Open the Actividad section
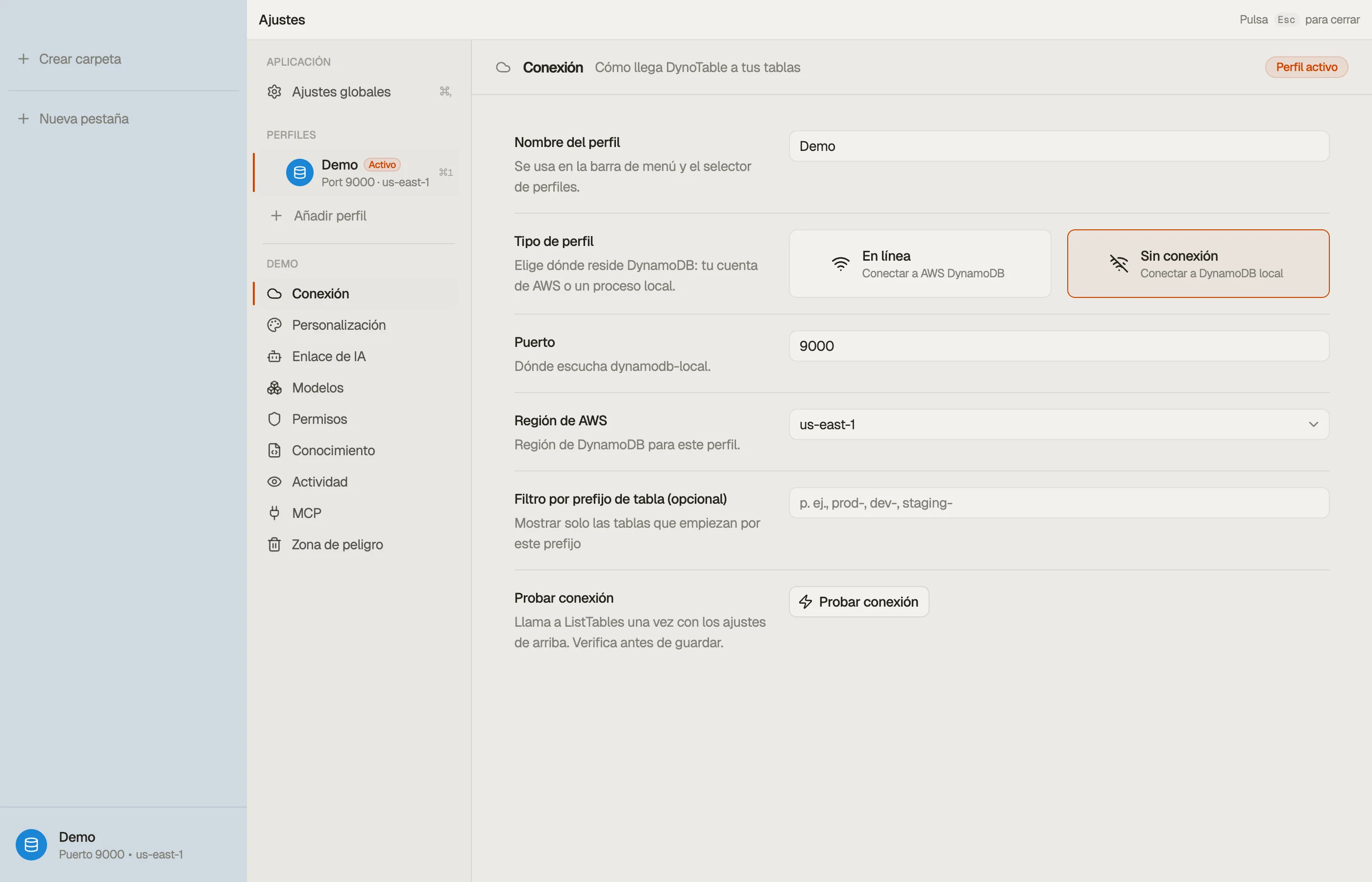The width and height of the screenshot is (1372, 882). coord(358,482)
